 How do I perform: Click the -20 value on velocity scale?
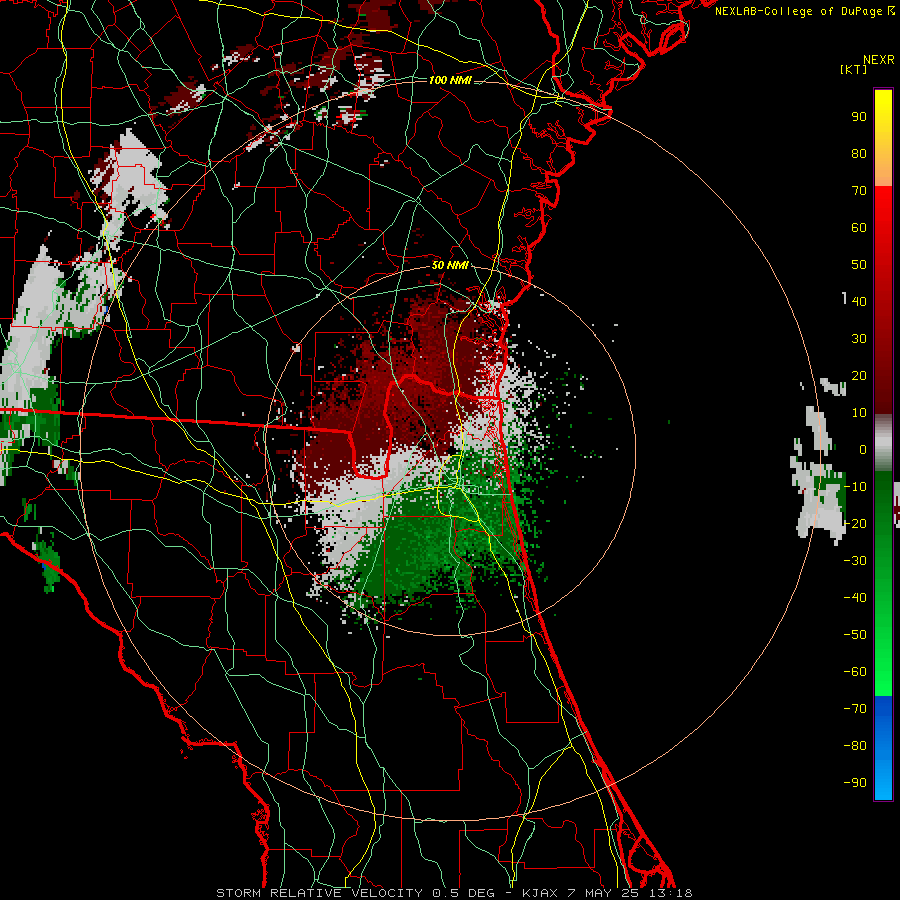point(855,523)
